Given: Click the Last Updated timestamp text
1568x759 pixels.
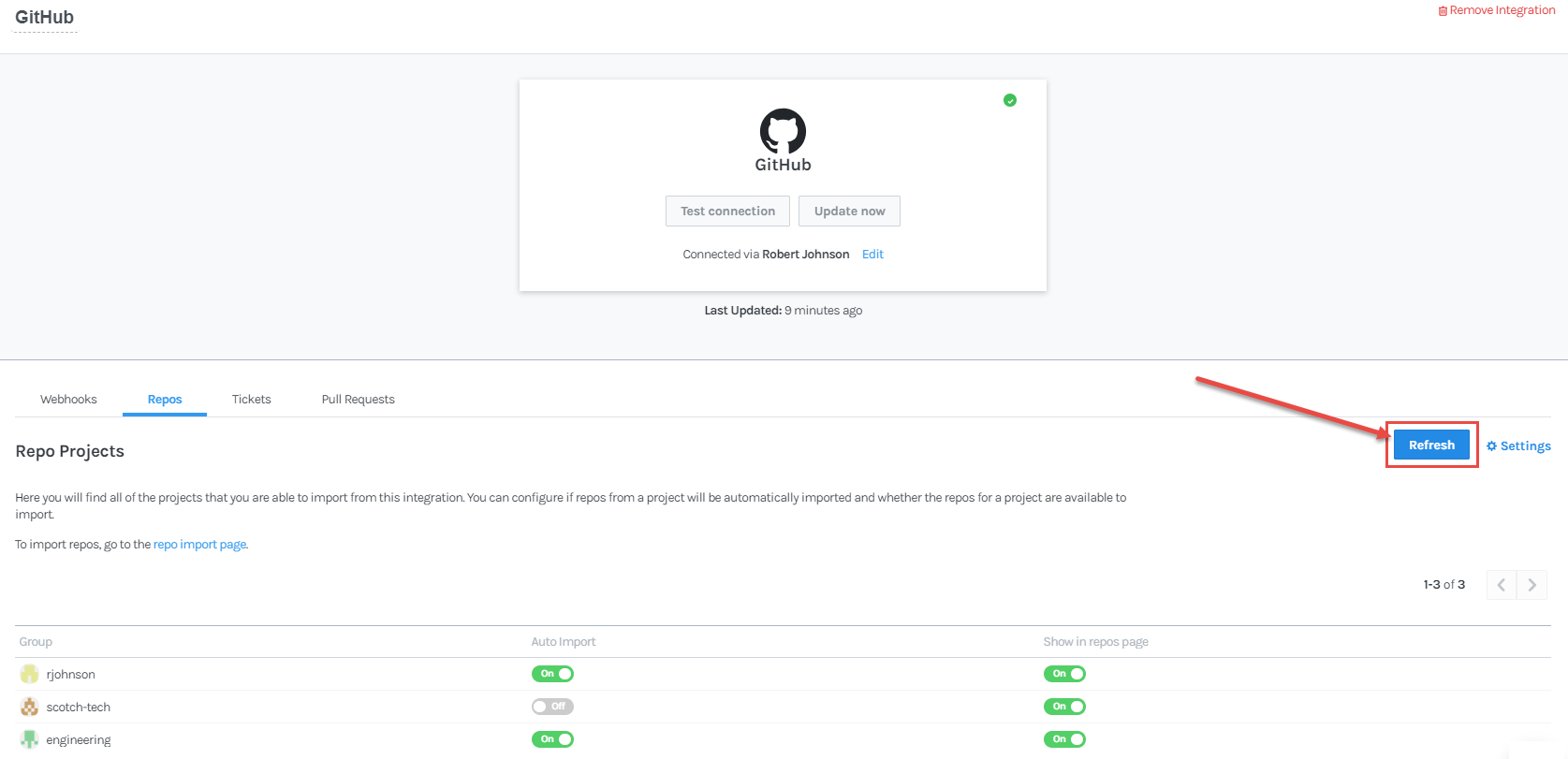Looking at the screenshot, I should (x=784, y=311).
